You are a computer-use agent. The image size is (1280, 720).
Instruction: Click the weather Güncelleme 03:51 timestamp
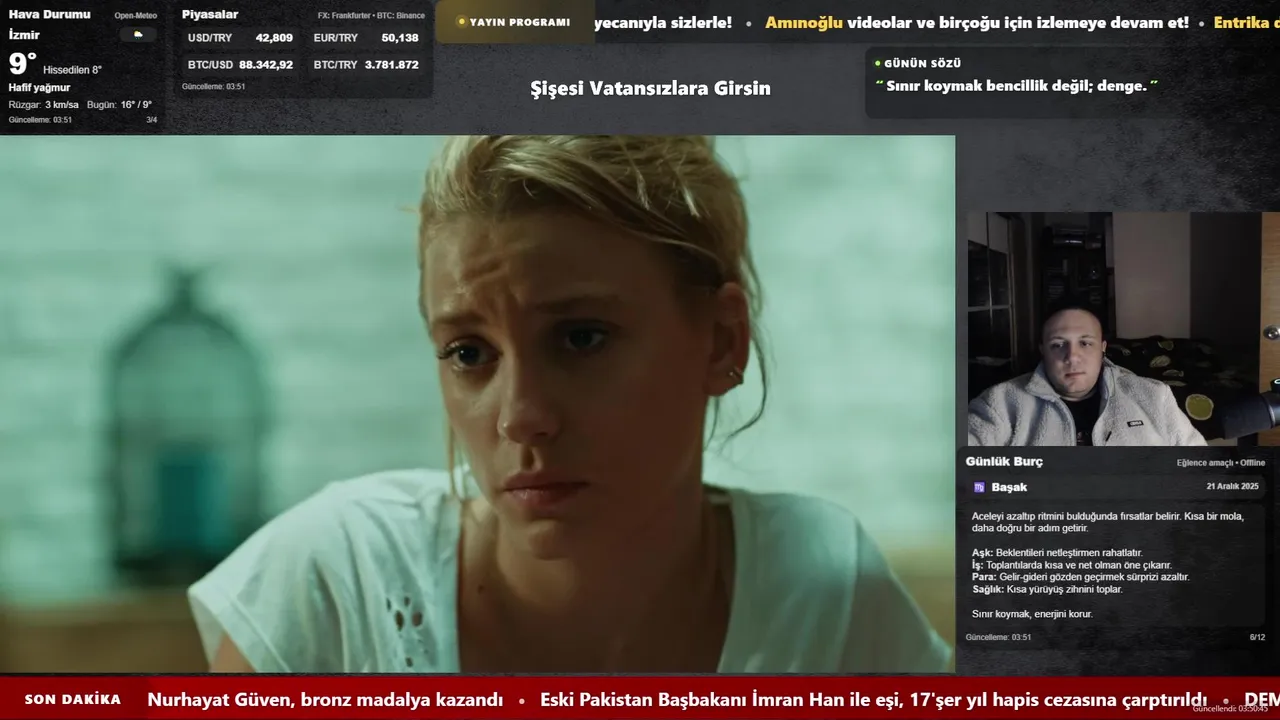(40, 120)
